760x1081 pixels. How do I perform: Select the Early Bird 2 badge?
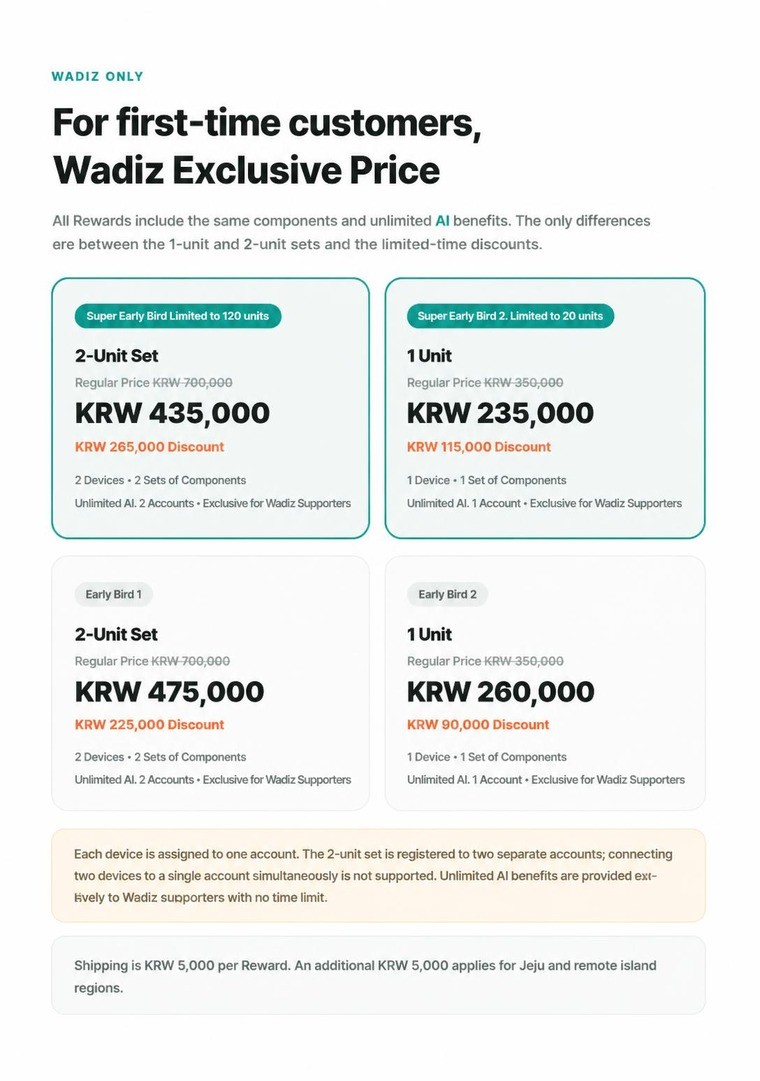pos(448,594)
